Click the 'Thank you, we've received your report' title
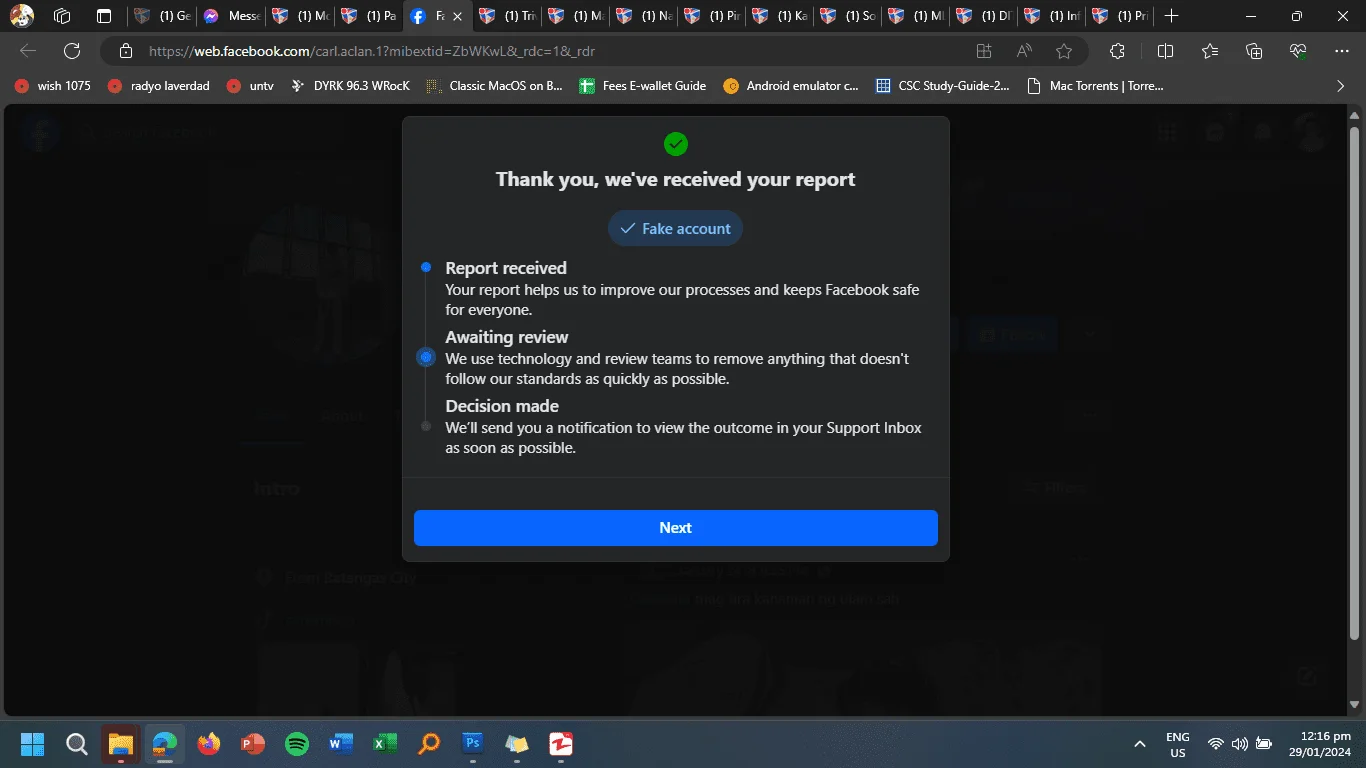 675,180
